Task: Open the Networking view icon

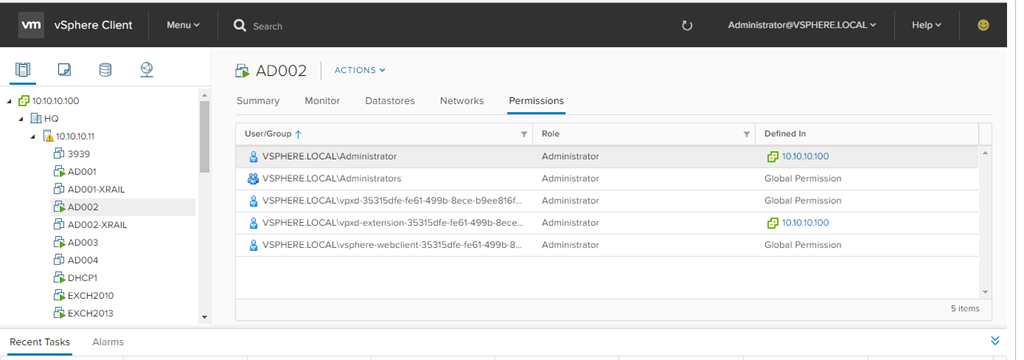Action: point(146,69)
